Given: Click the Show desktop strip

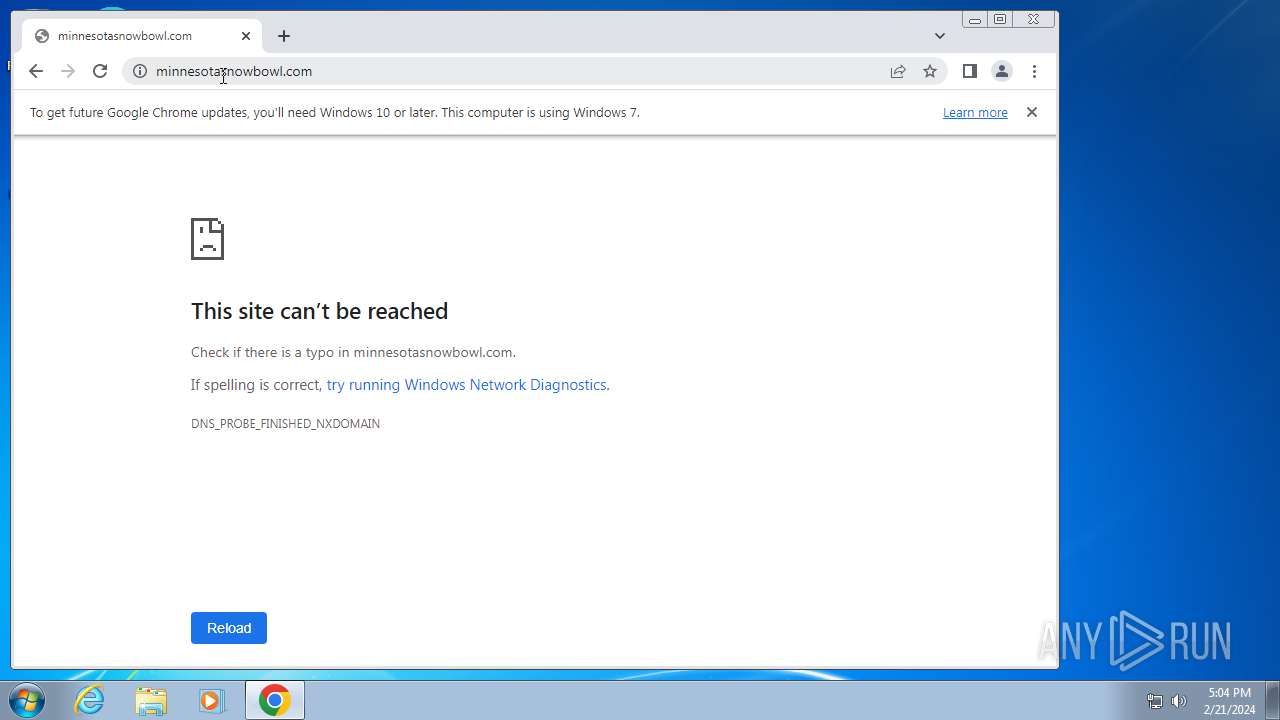Looking at the screenshot, I should [1272, 701].
